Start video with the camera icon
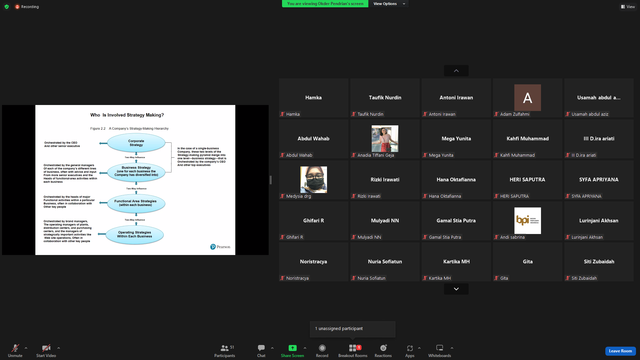Viewport: 640px width, 360px height. pos(46,348)
